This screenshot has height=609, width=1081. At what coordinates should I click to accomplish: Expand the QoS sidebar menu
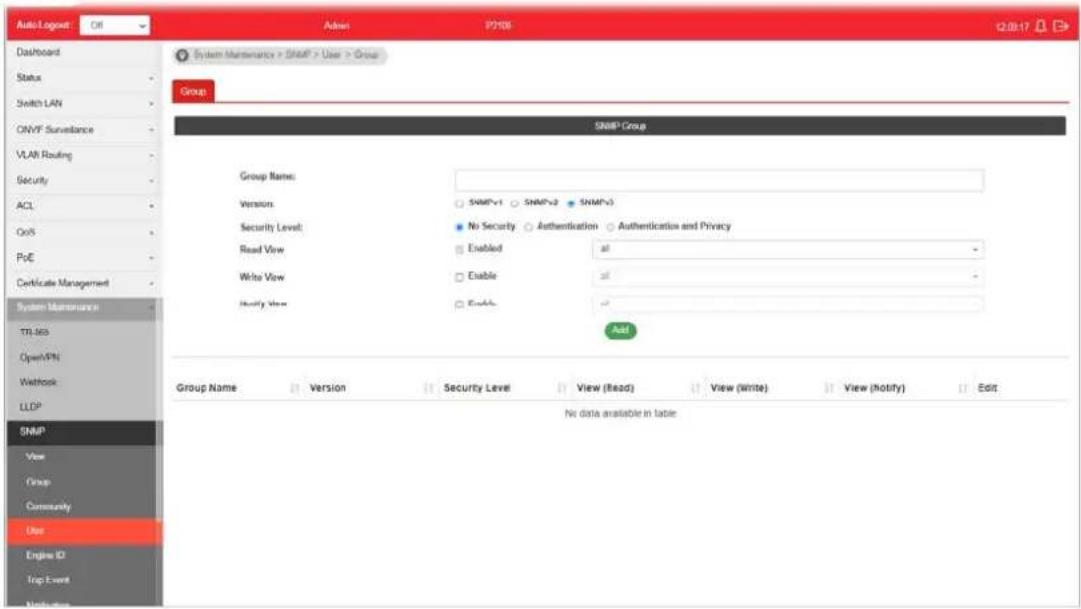point(84,232)
